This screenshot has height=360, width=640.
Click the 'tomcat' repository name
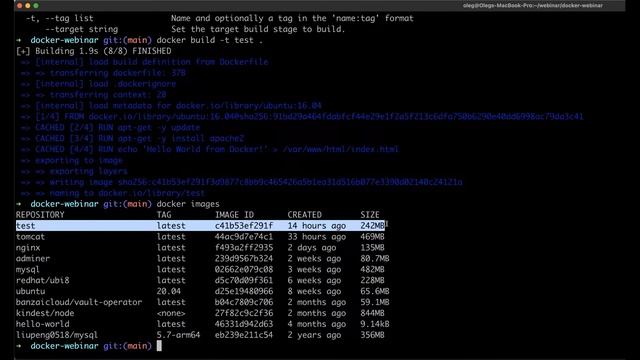click(30, 237)
